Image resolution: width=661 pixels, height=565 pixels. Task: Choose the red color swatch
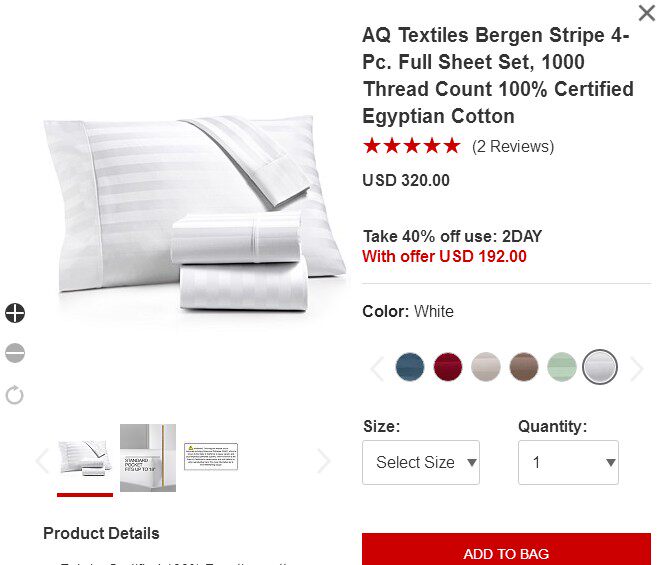448,367
